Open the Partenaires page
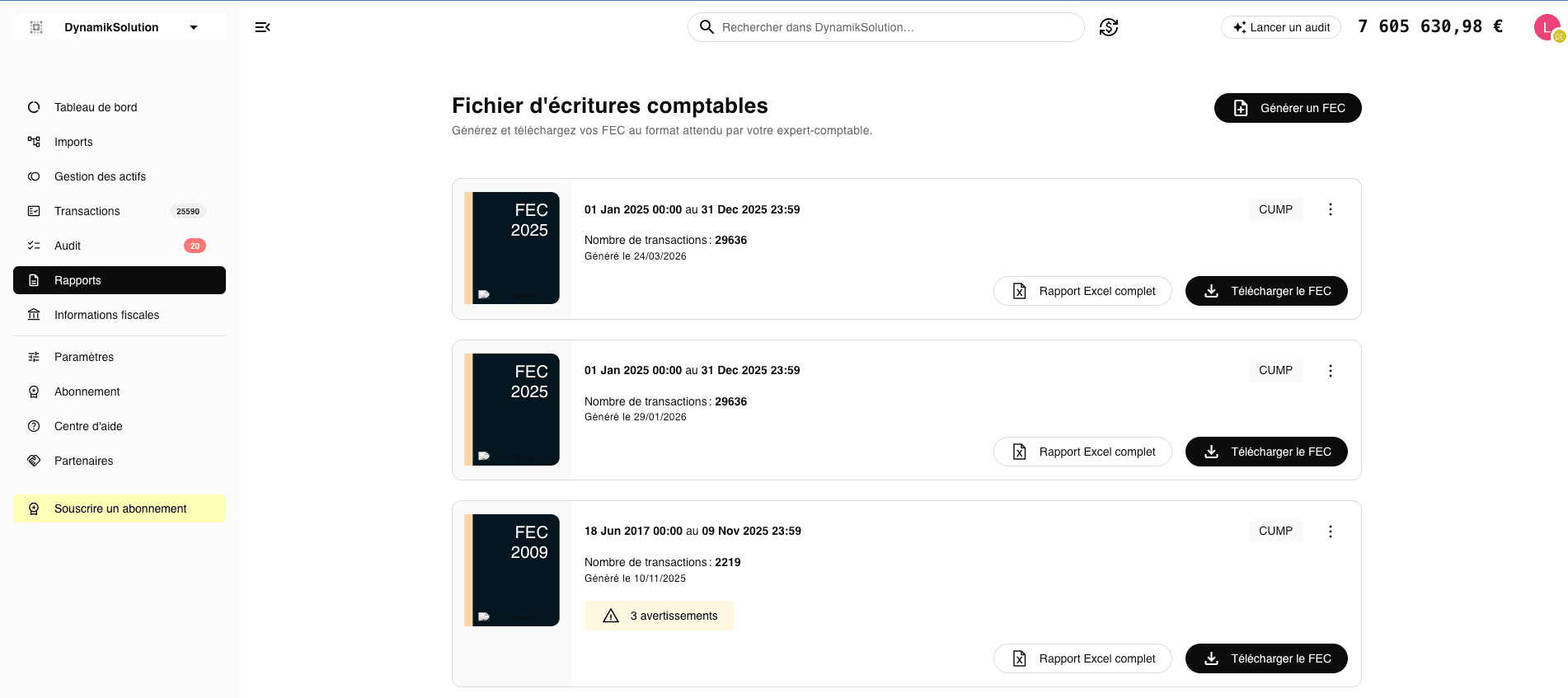1568x698 pixels. click(x=120, y=461)
